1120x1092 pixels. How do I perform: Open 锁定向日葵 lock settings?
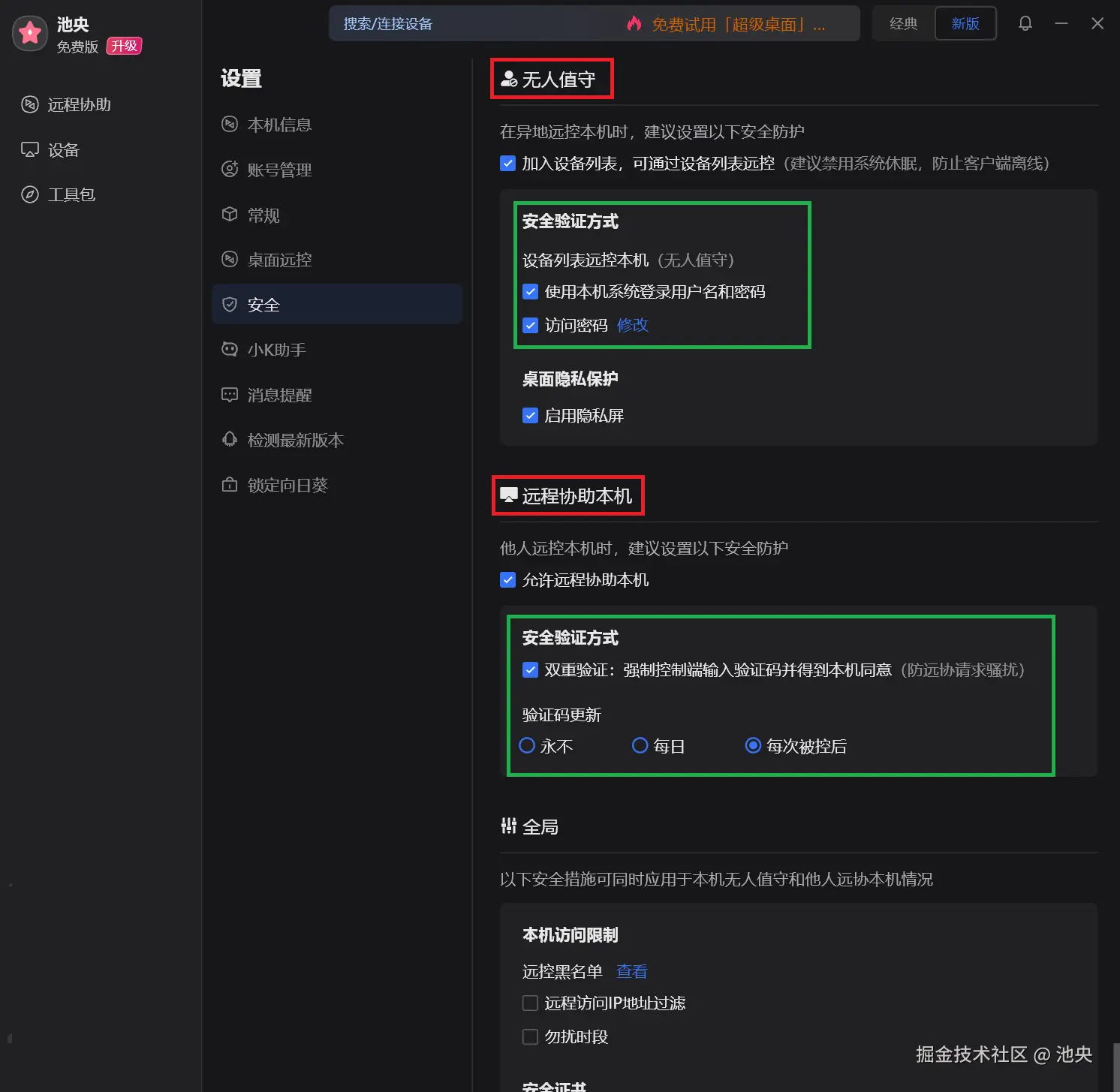(288, 485)
